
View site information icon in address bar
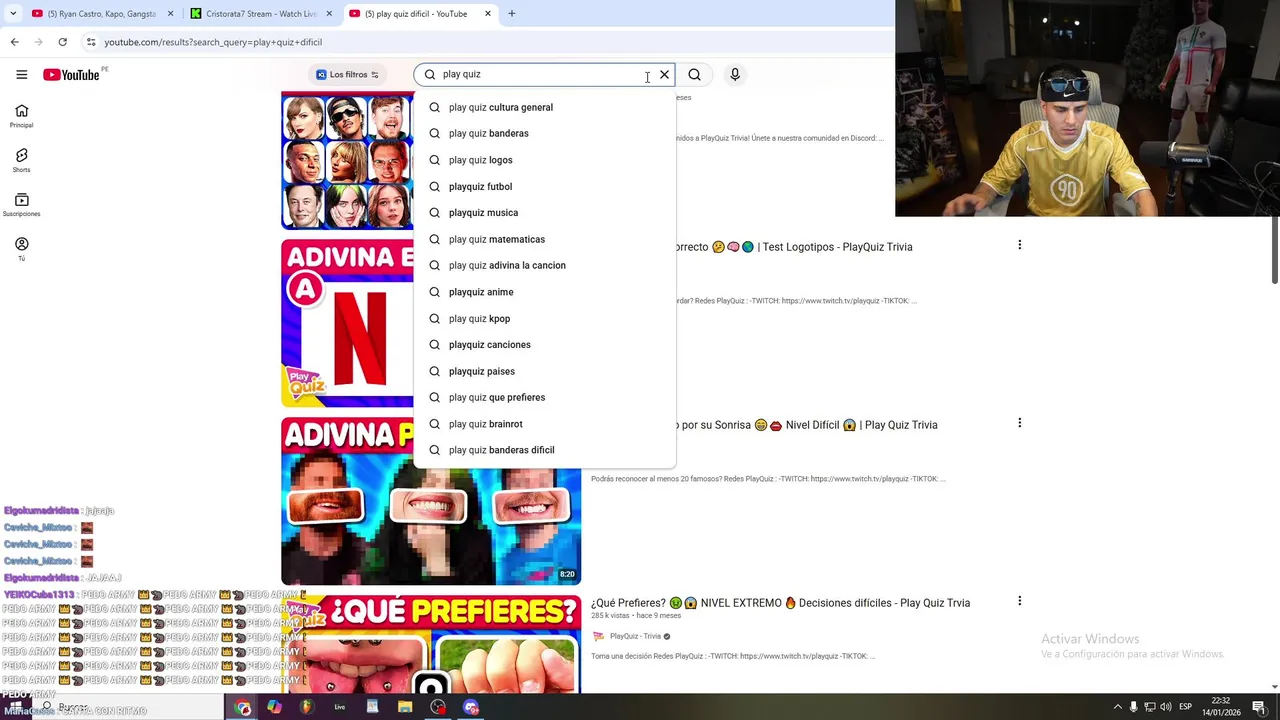click(90, 42)
